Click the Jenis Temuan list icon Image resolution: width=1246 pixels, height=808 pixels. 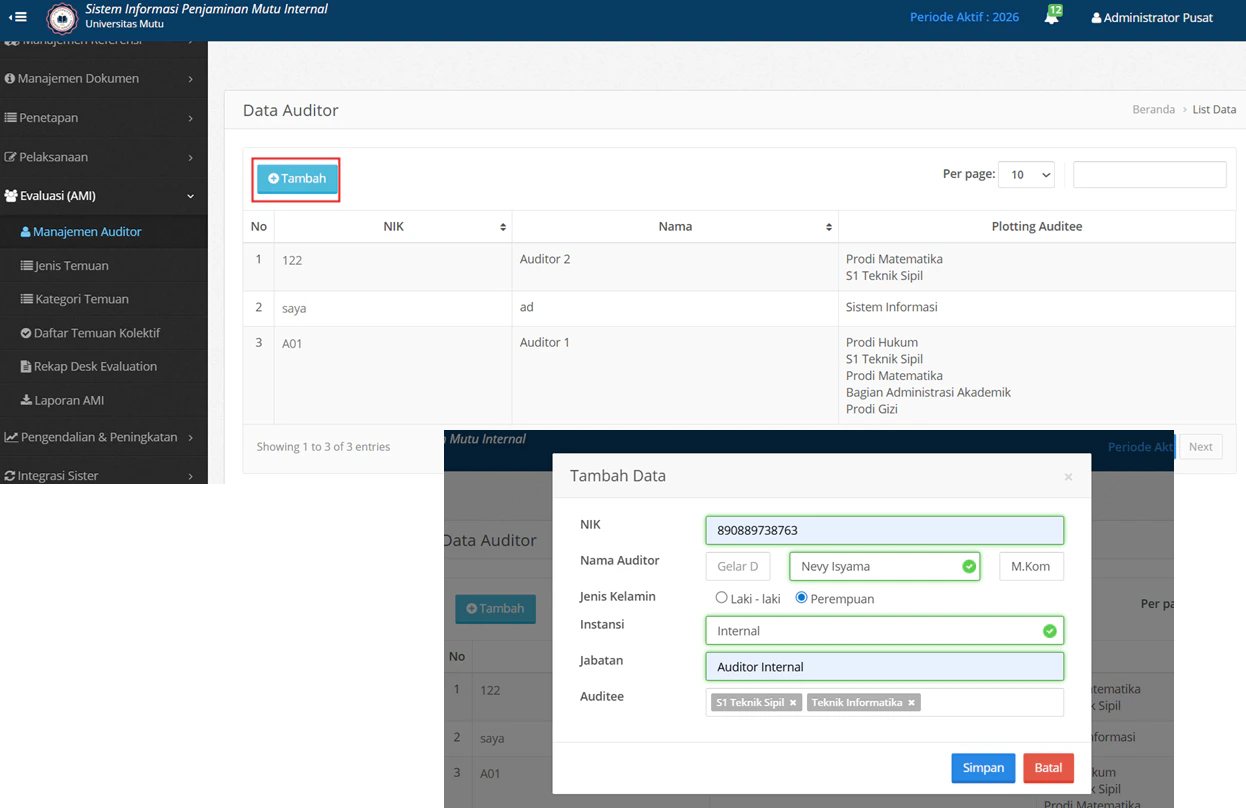pyautogui.click(x=27, y=266)
